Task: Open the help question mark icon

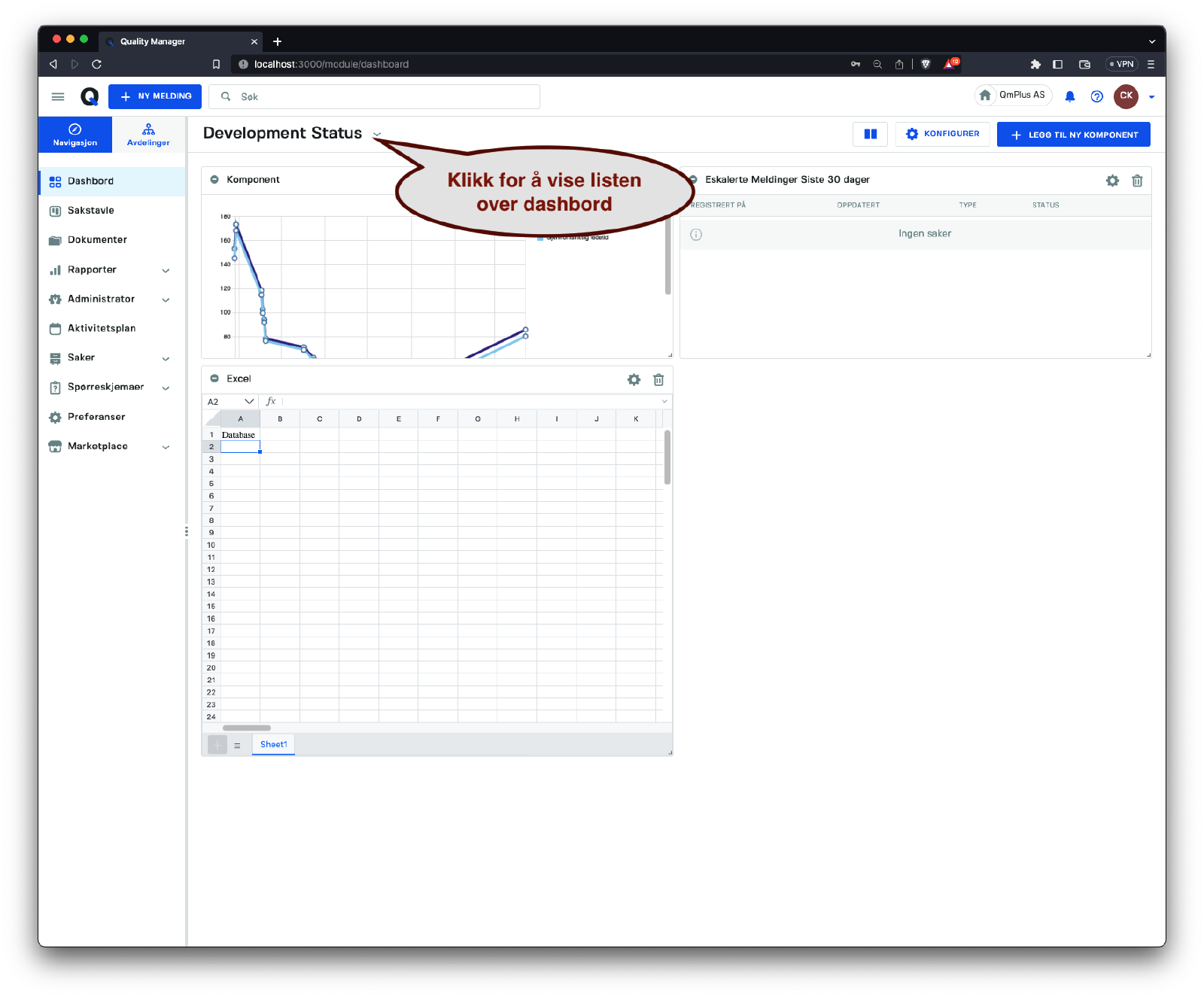Action: point(1096,96)
